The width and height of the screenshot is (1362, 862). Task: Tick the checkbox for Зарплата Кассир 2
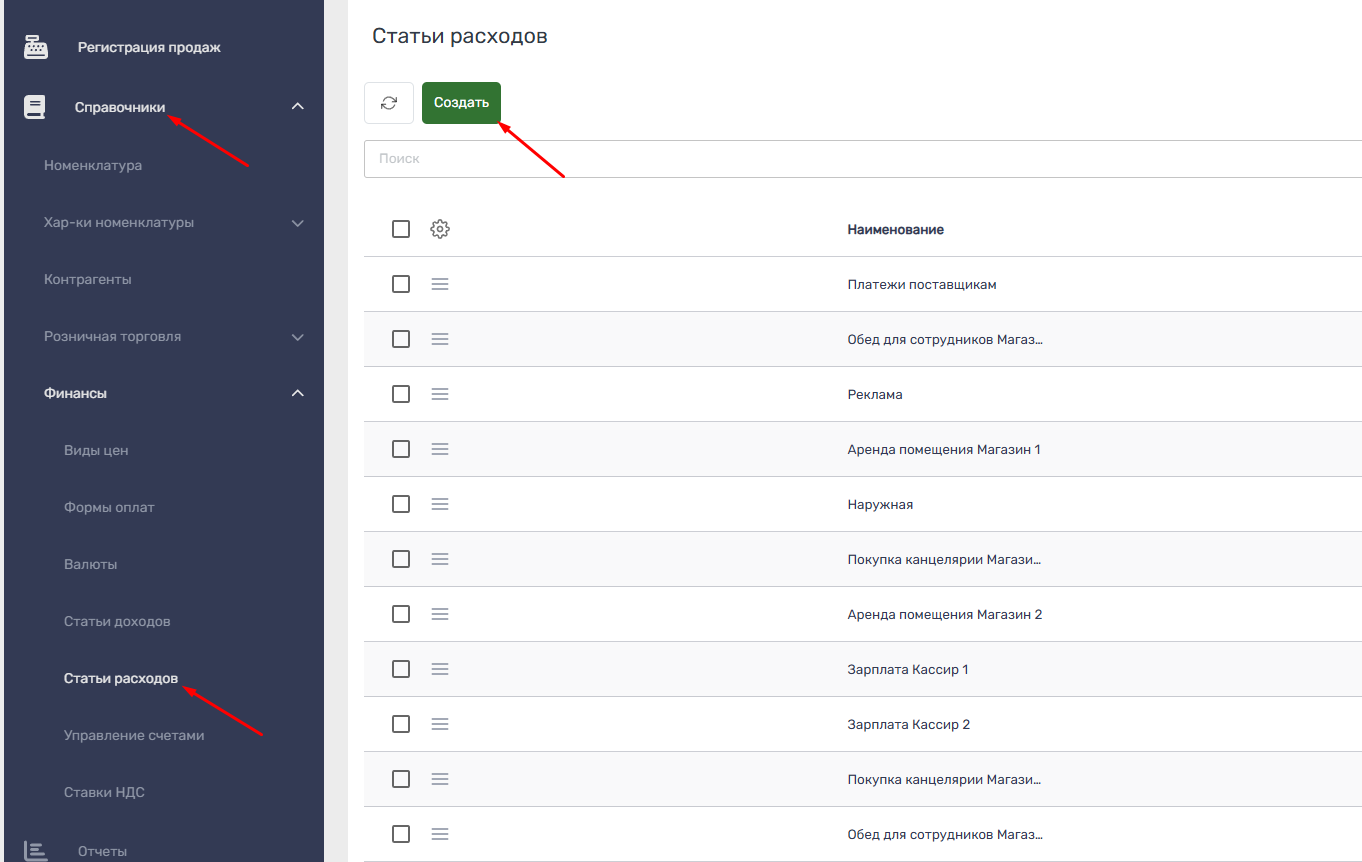[x=401, y=724]
